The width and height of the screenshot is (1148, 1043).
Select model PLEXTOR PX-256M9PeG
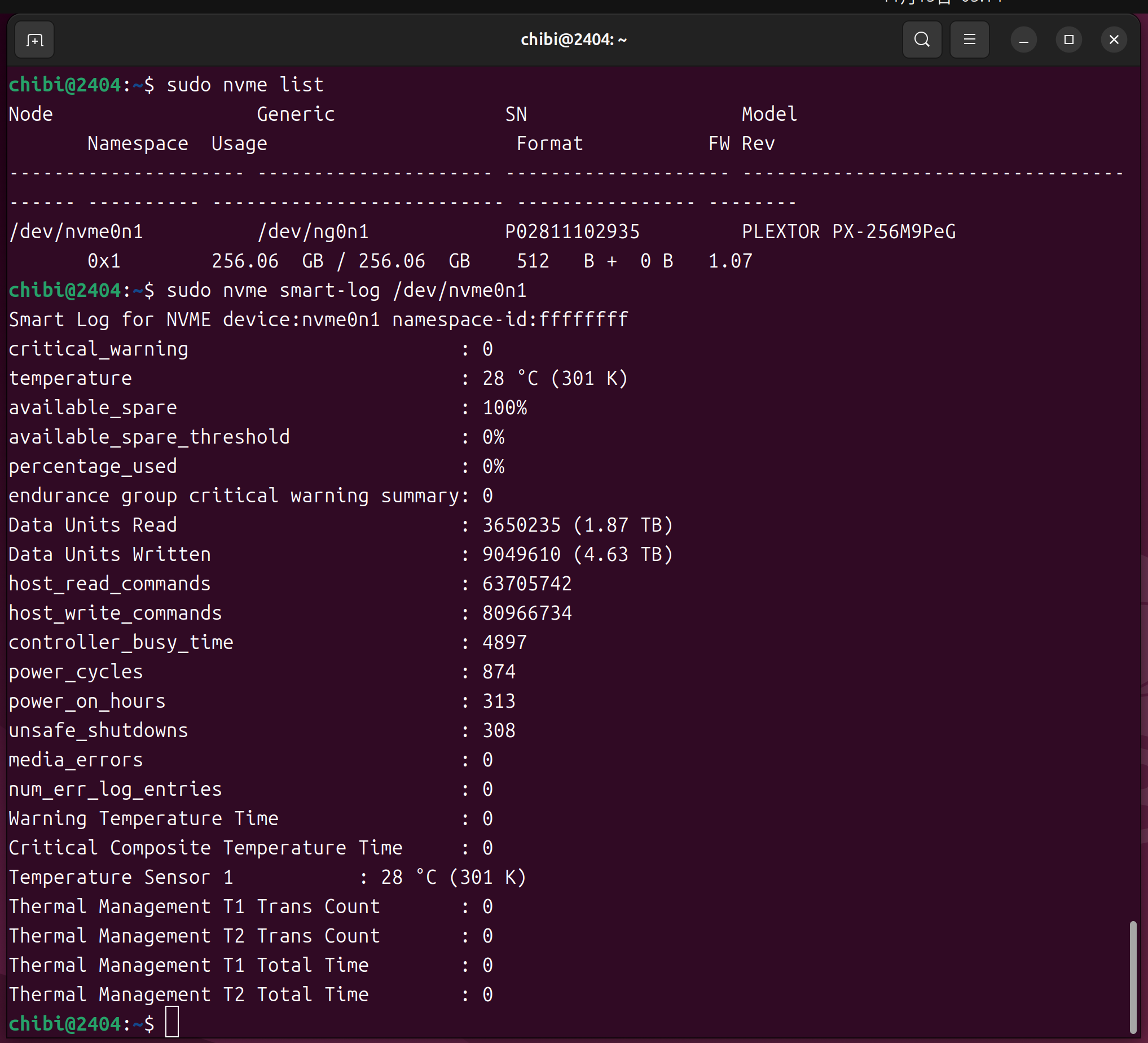click(848, 232)
